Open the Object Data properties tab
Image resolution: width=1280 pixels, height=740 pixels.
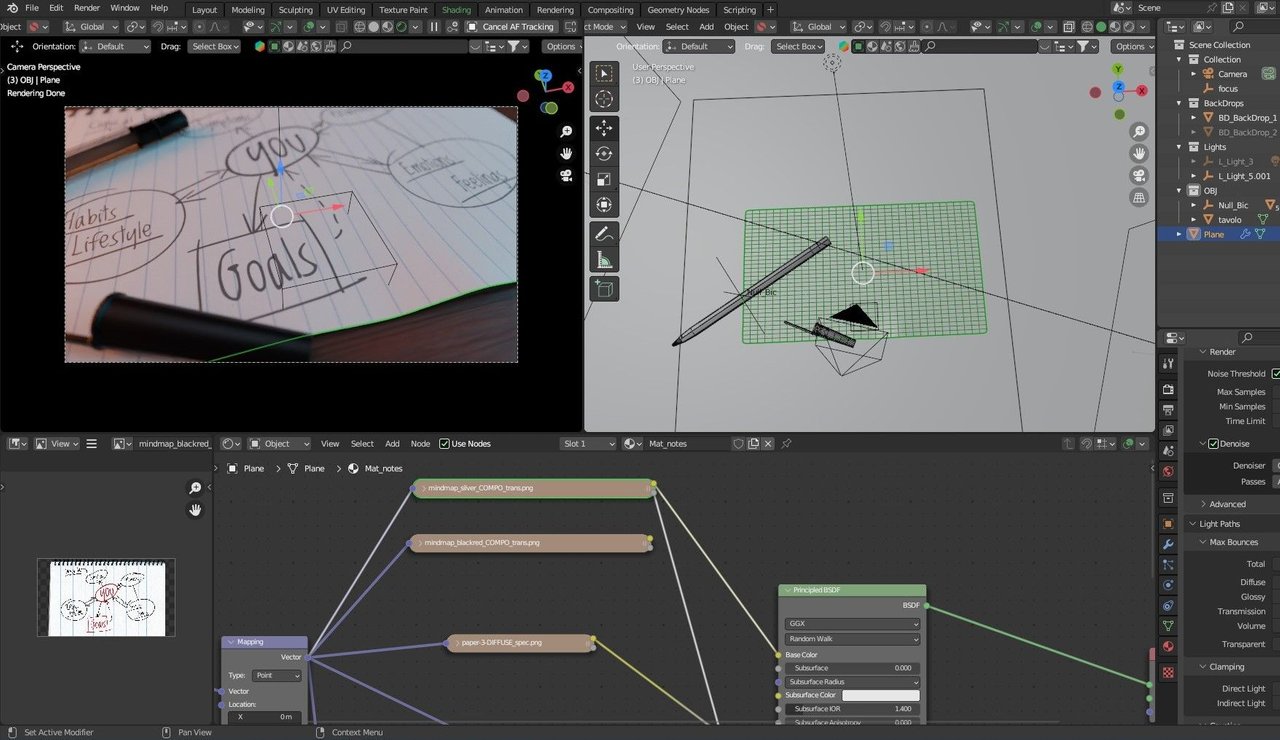click(1168, 626)
